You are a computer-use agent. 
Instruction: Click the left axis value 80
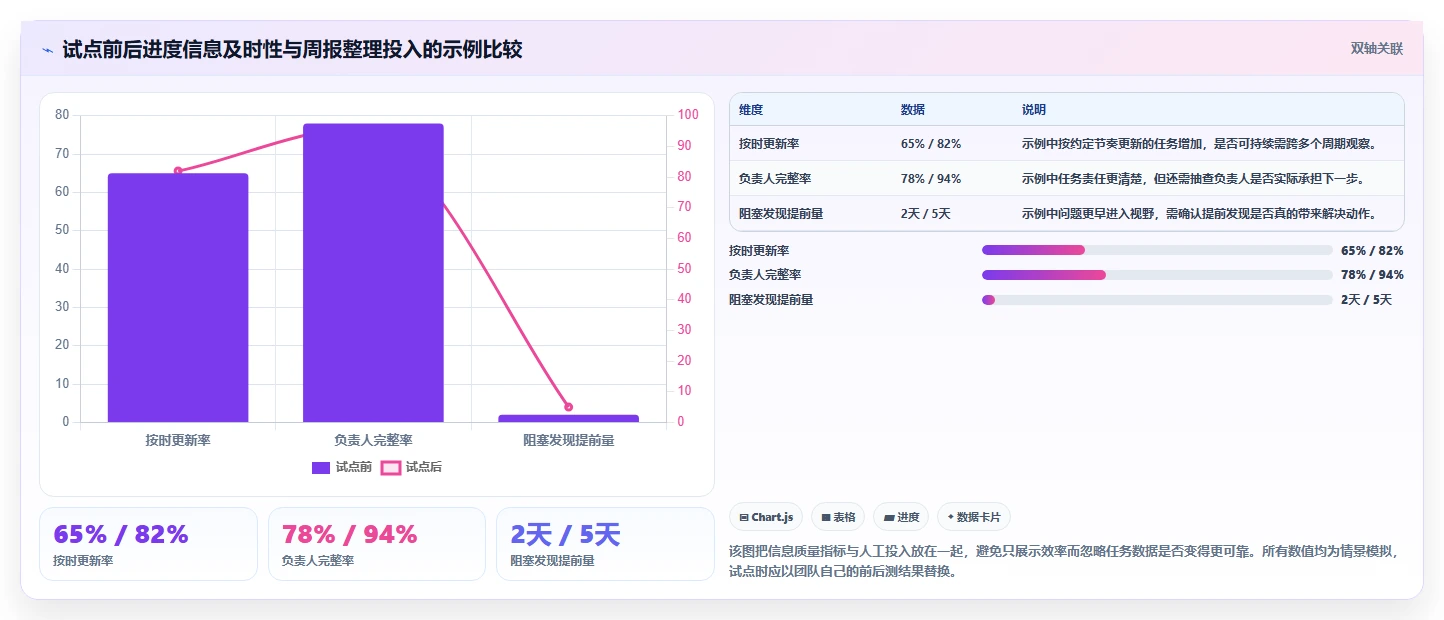pyautogui.click(x=62, y=115)
